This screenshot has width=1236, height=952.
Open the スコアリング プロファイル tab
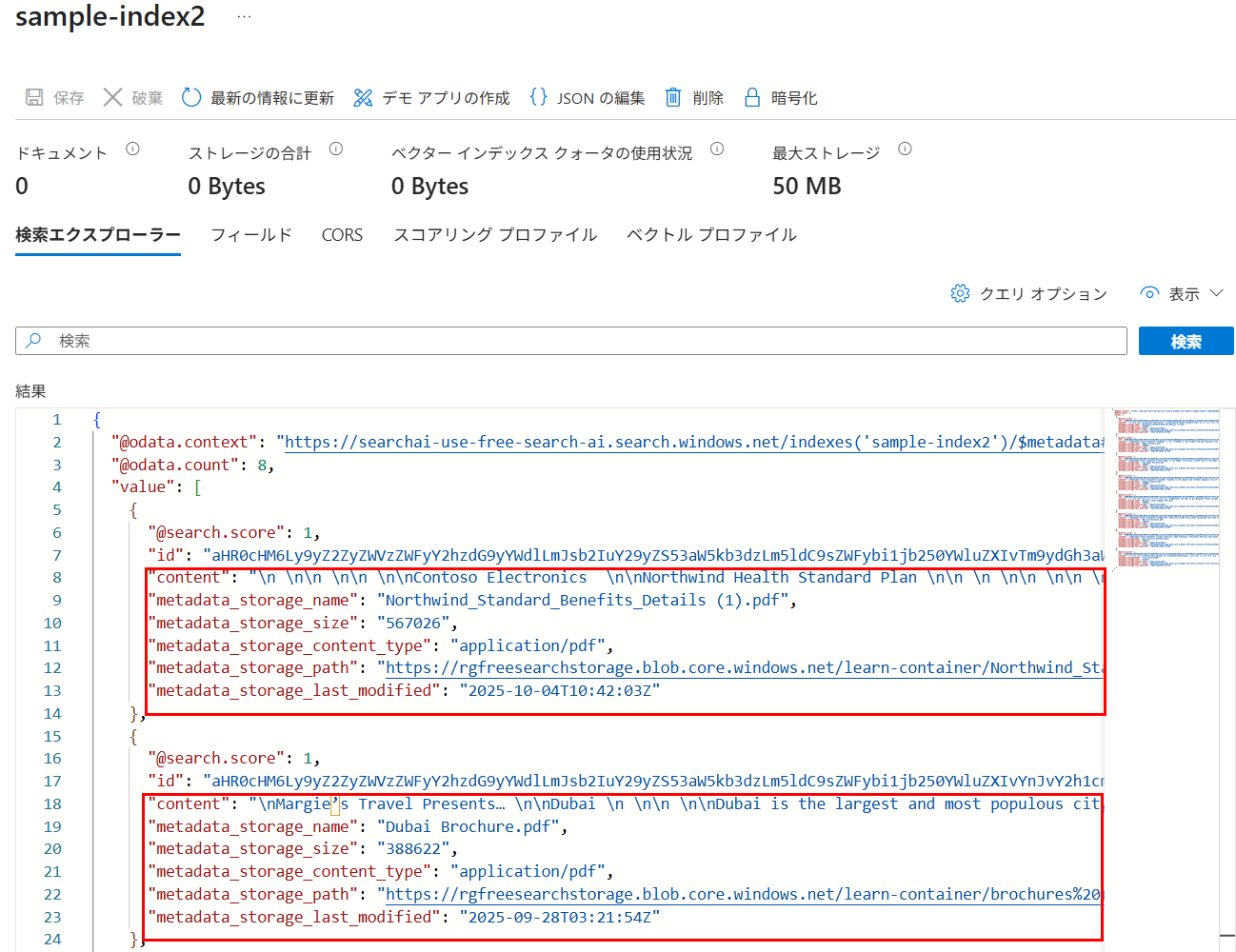[x=495, y=234]
